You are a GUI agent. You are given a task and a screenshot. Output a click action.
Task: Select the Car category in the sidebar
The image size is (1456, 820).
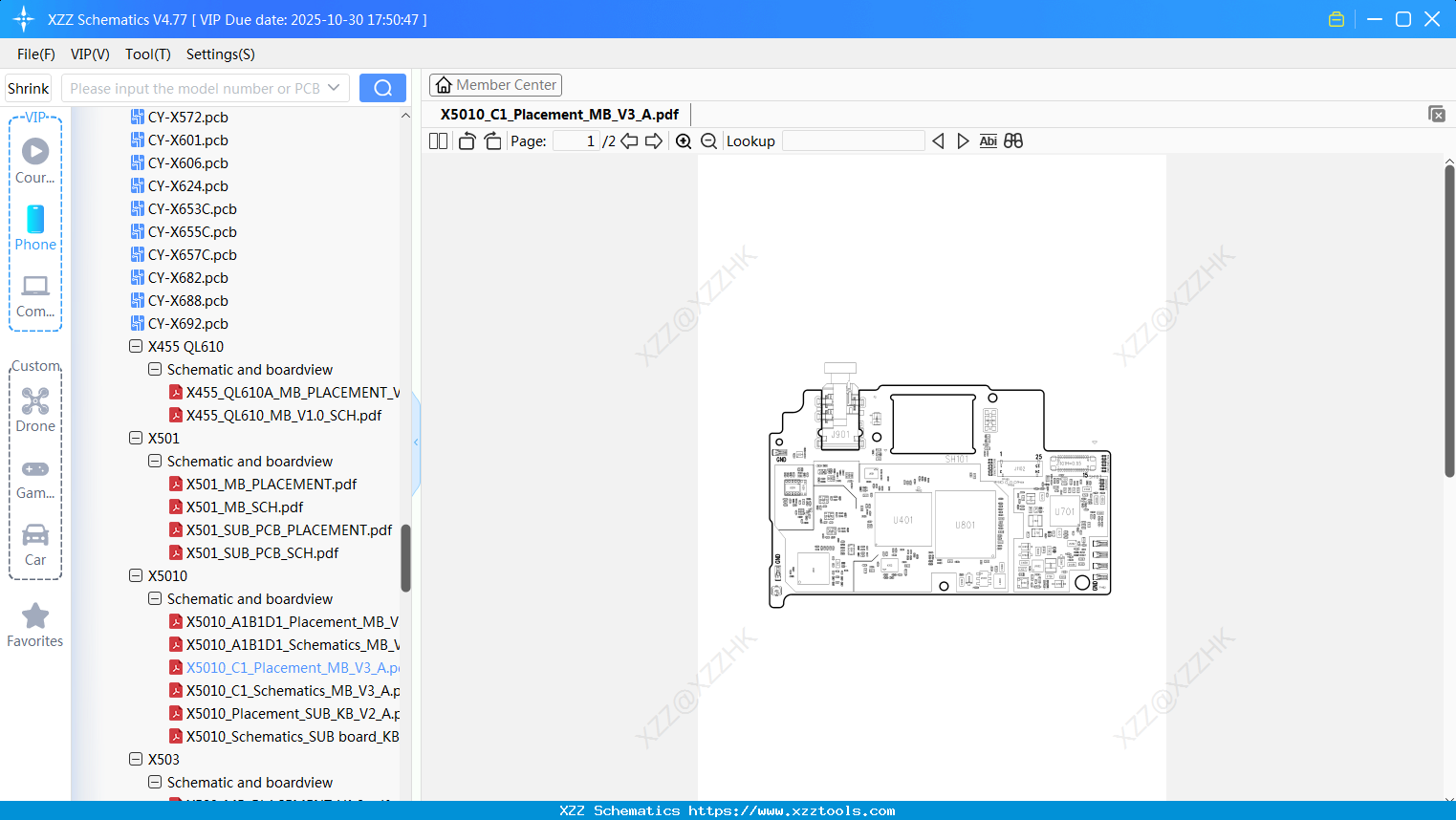(x=35, y=546)
